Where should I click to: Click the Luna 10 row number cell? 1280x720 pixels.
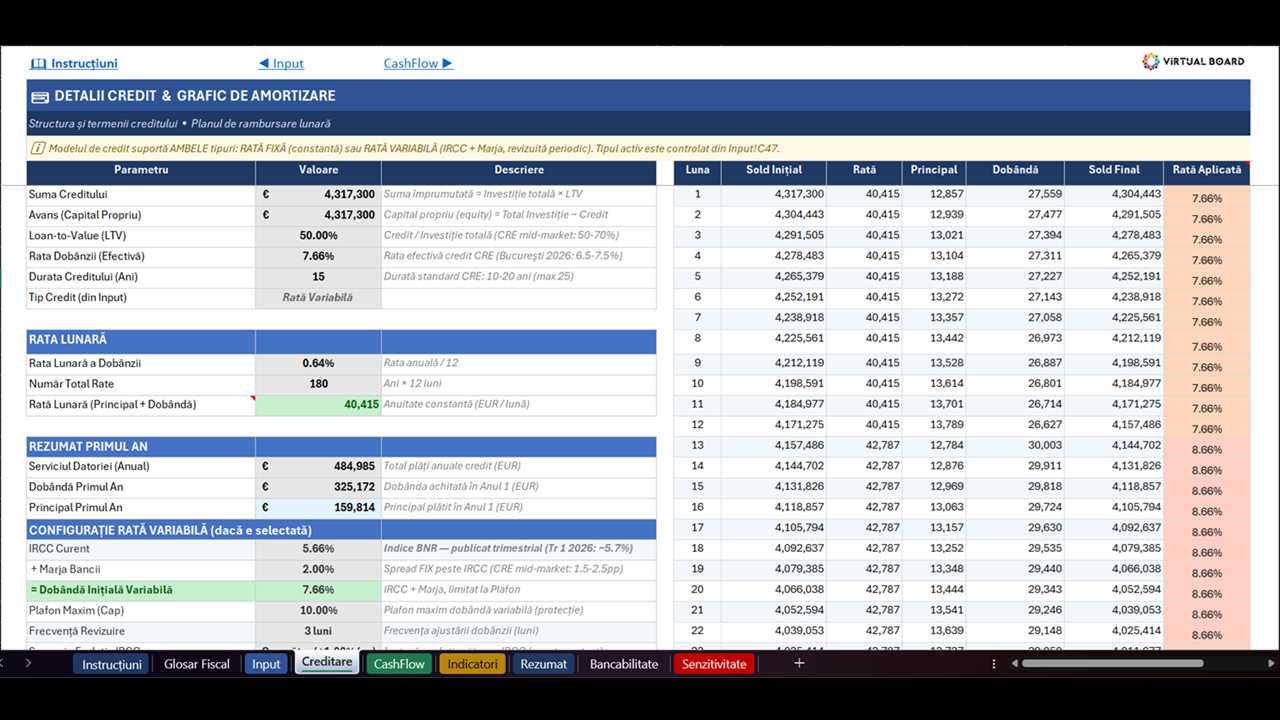point(697,384)
